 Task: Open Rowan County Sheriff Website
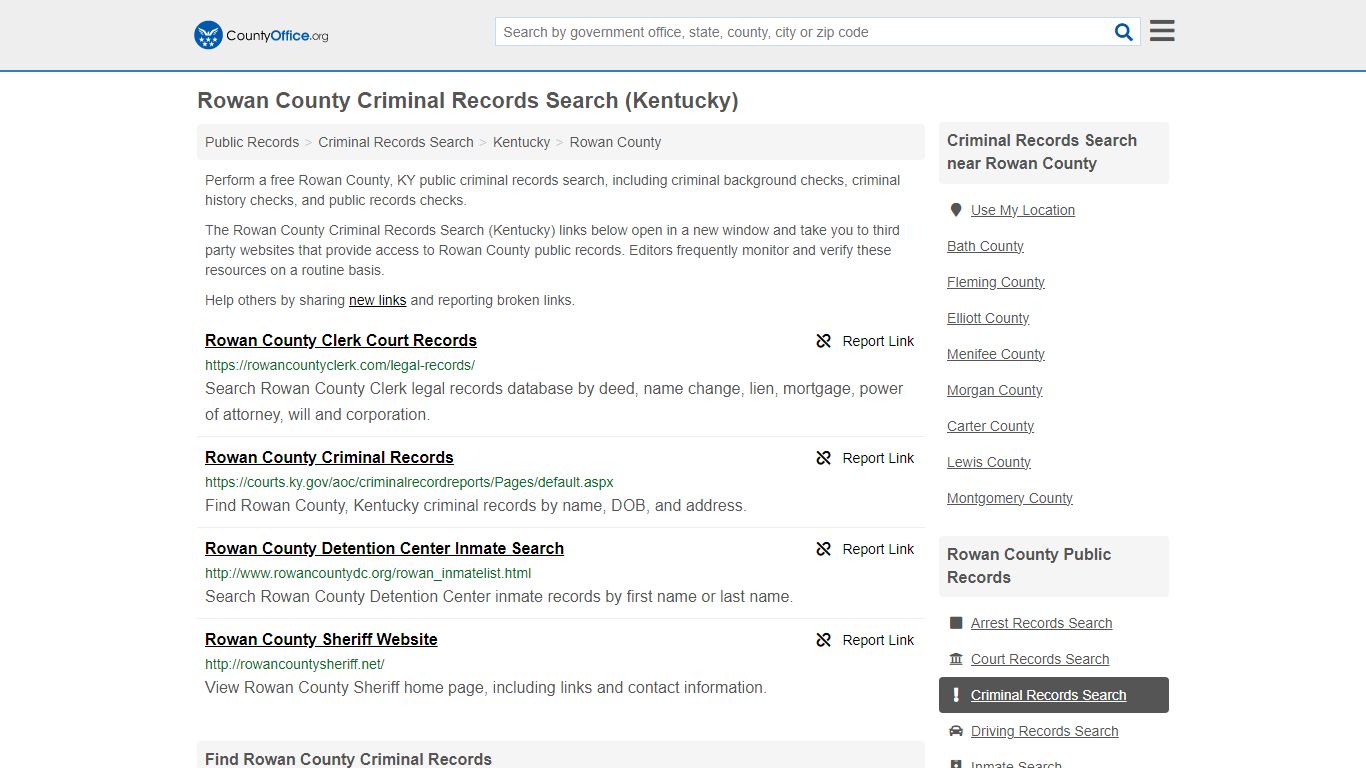tap(321, 639)
